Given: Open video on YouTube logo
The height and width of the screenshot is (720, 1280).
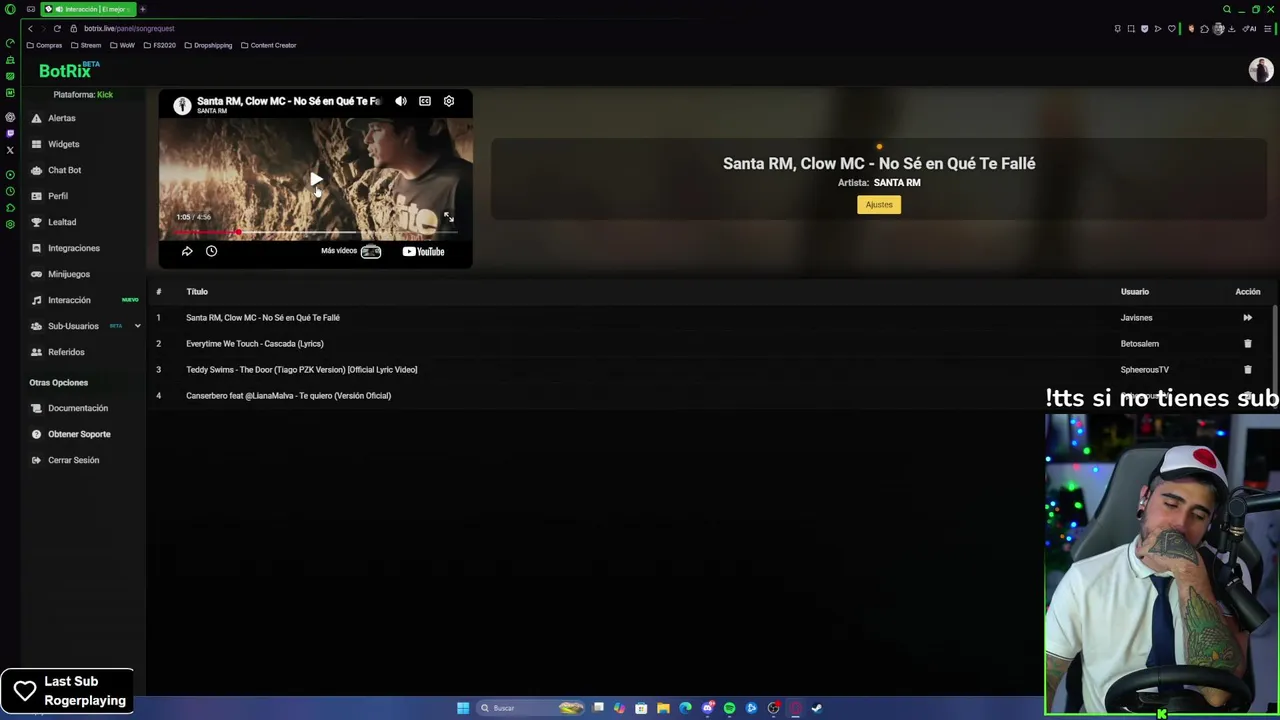Looking at the screenshot, I should [x=423, y=252].
